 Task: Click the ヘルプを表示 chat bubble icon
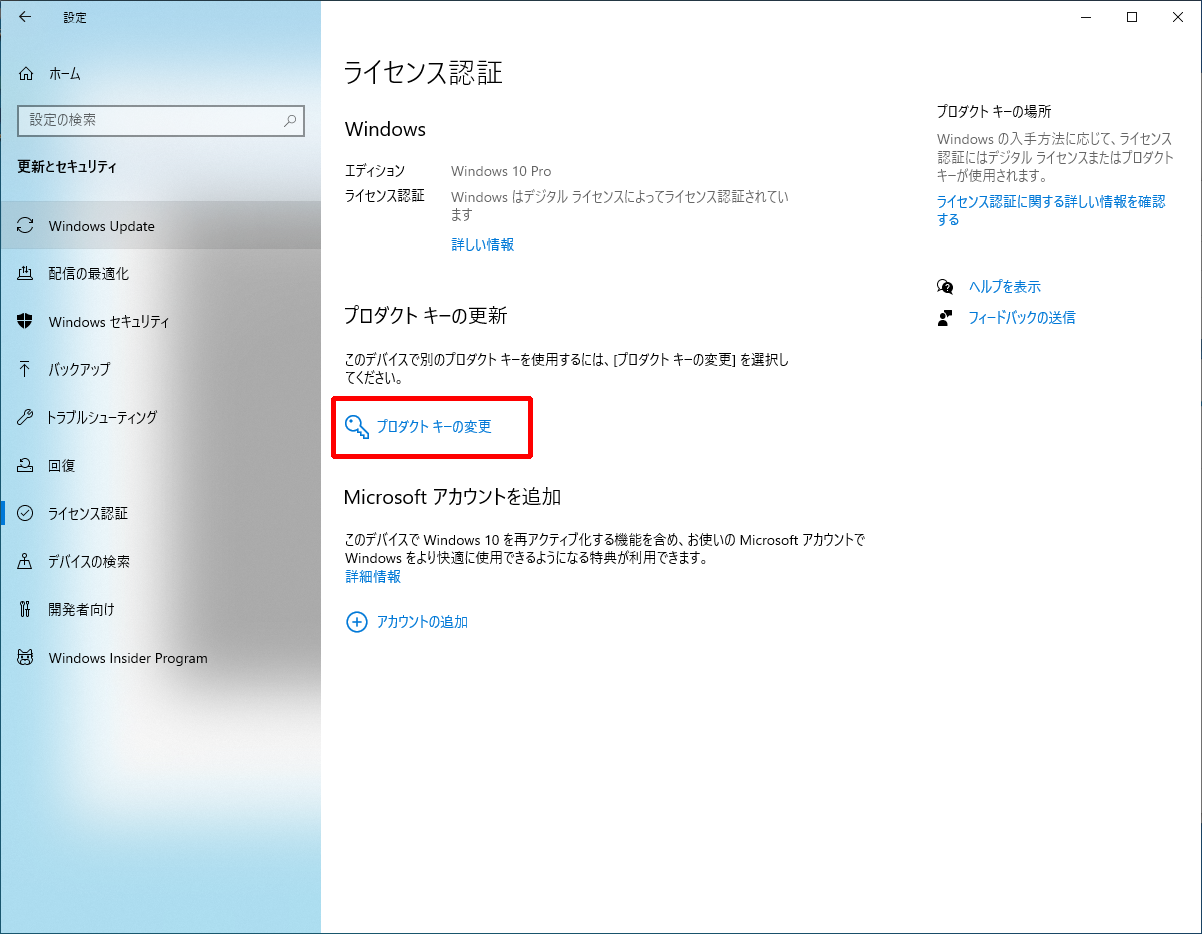click(945, 287)
